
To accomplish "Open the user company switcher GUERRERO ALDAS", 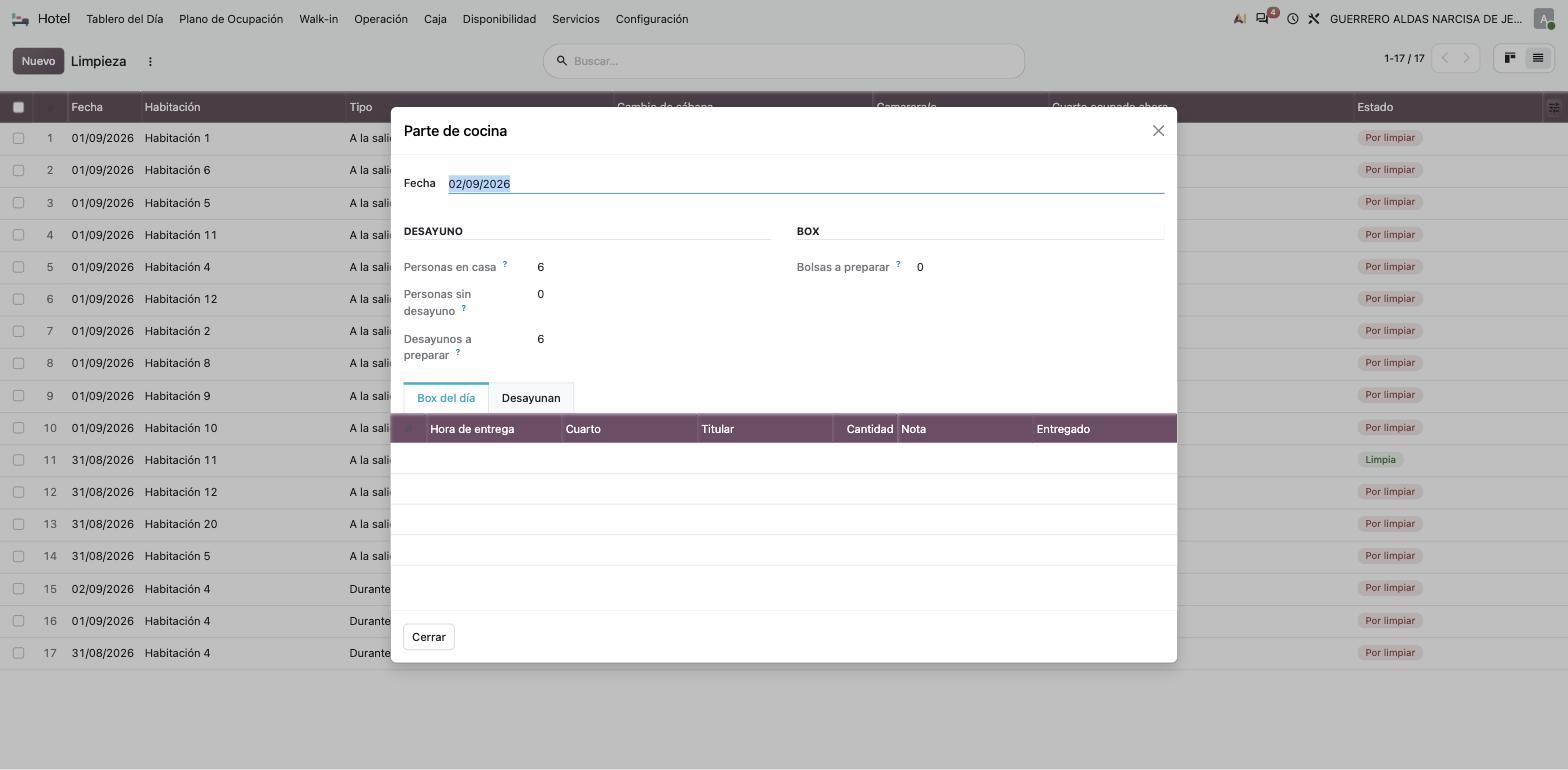I will 1426,19.
